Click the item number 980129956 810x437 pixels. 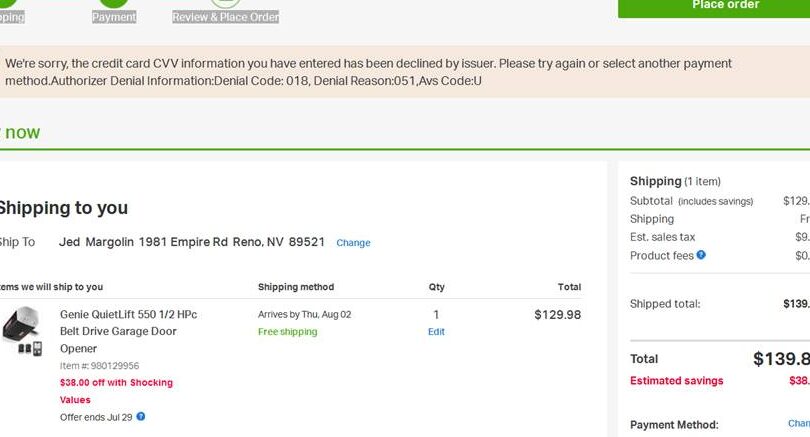99,366
